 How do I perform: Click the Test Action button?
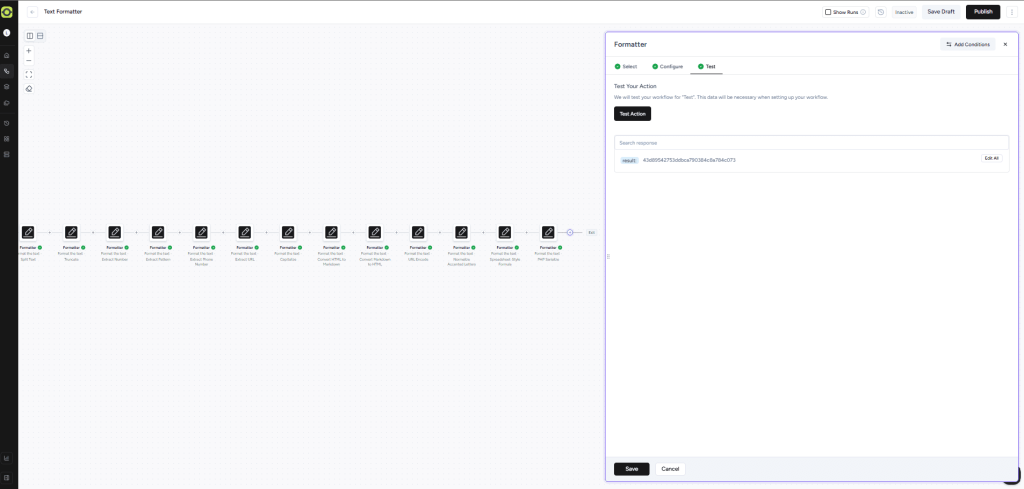pos(632,114)
